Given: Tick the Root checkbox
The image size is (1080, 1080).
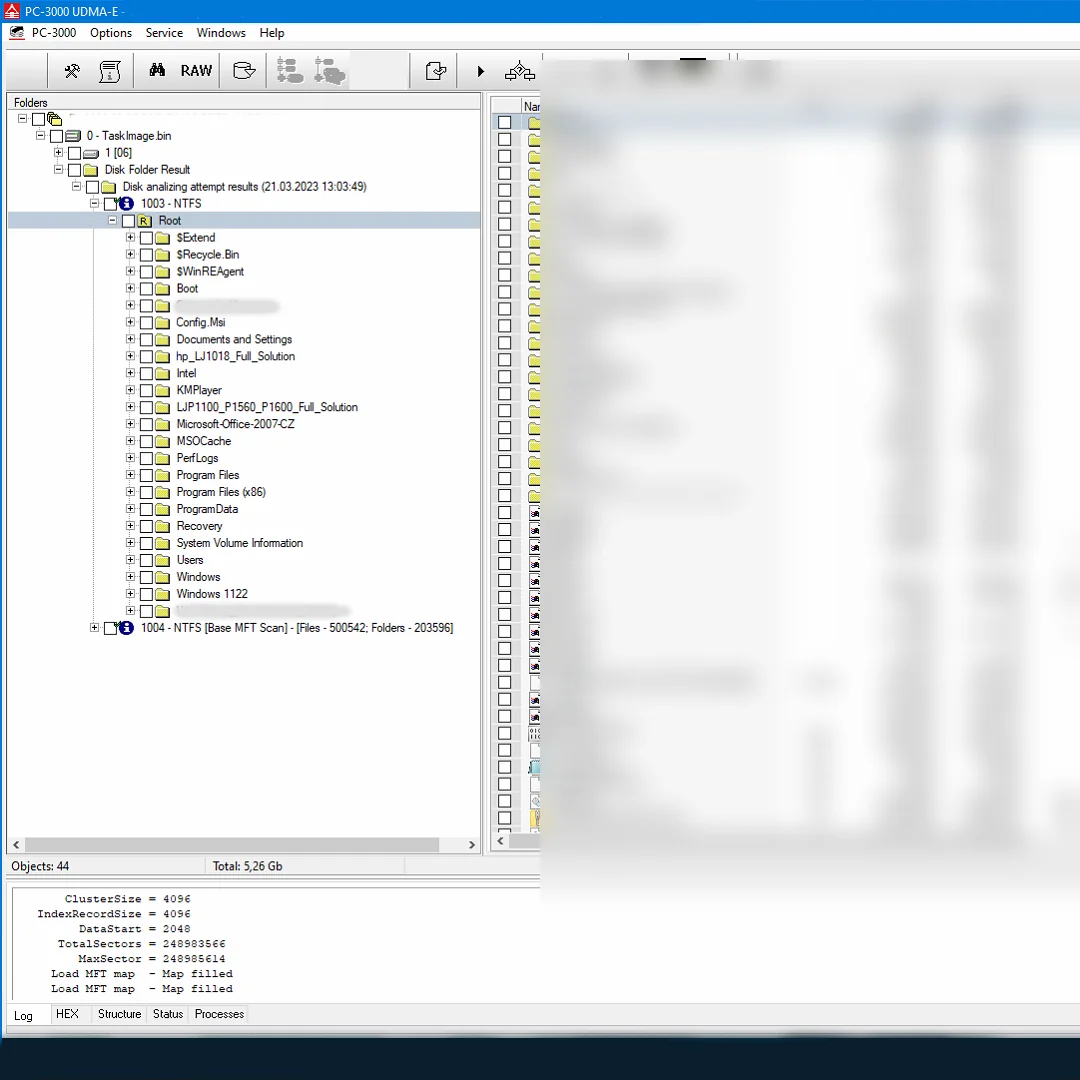Looking at the screenshot, I should 128,221.
